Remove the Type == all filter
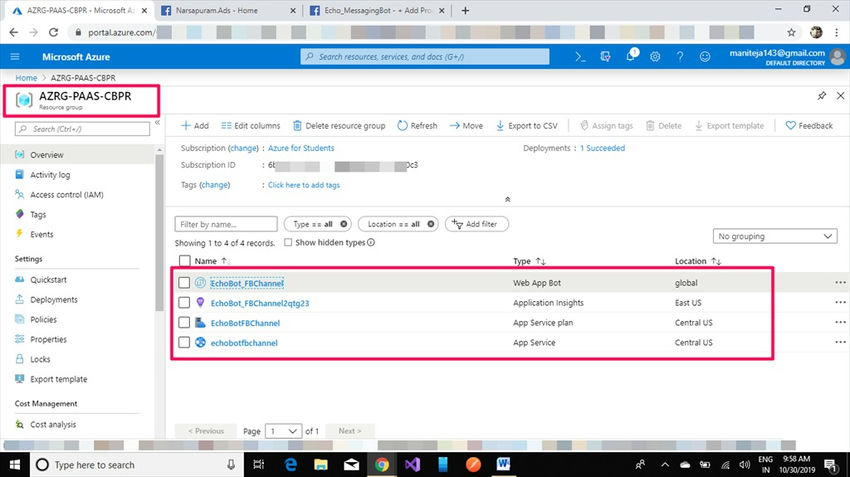Image resolution: width=850 pixels, height=477 pixels. [x=343, y=224]
